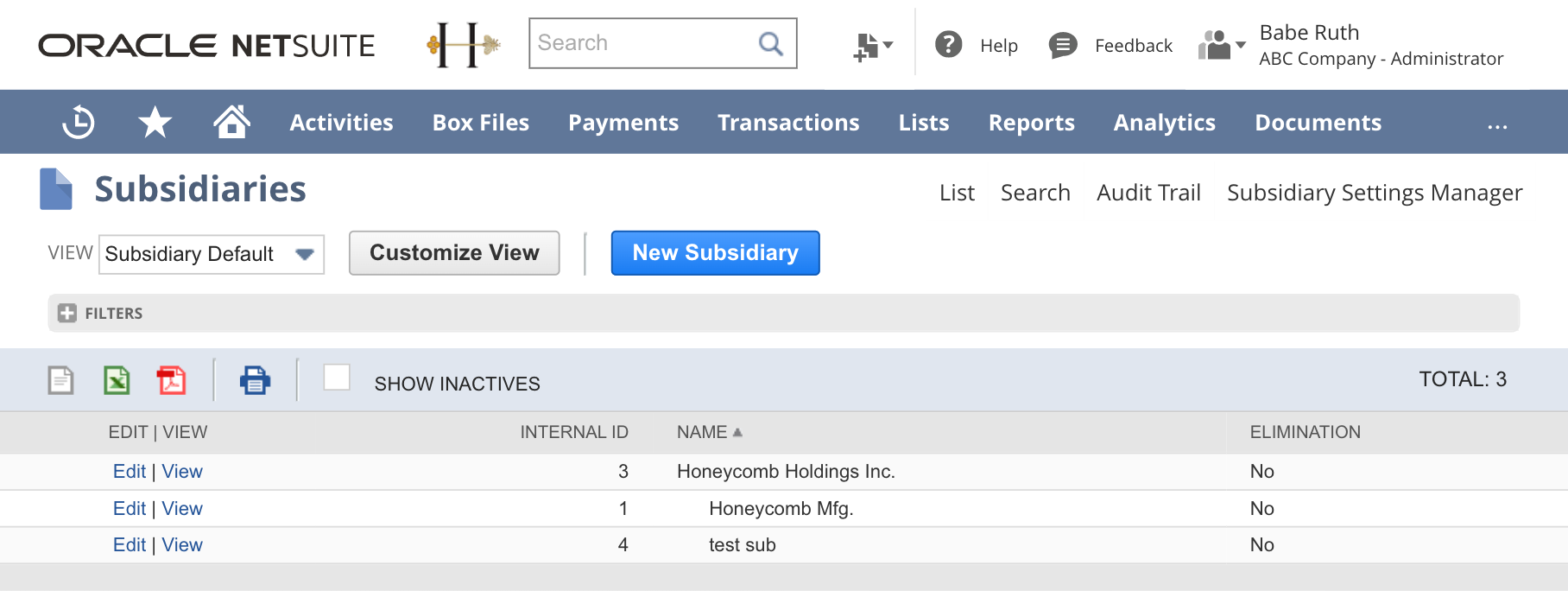Open the Shortcuts star icon

click(155, 122)
